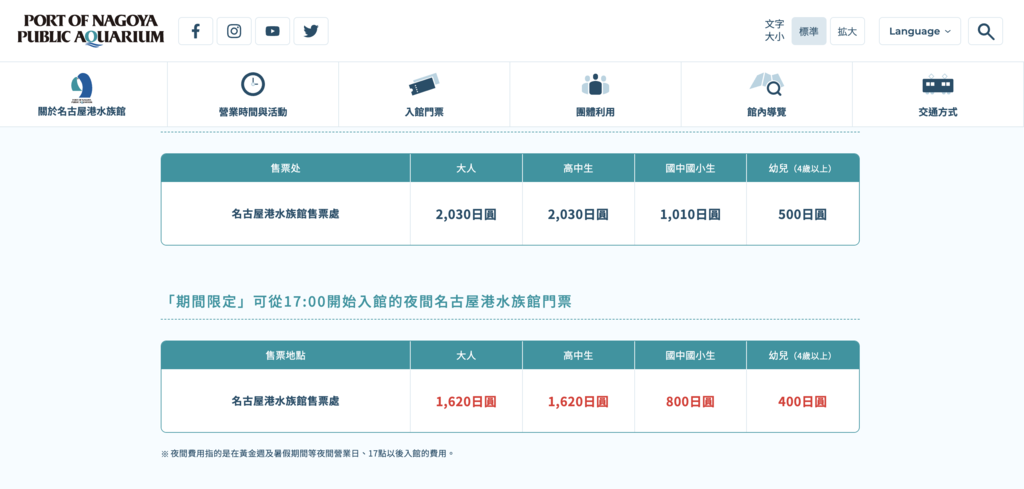The image size is (1024, 489).
Task: Click 高中生 price 2,030日圓 in first table
Action: click(x=578, y=214)
